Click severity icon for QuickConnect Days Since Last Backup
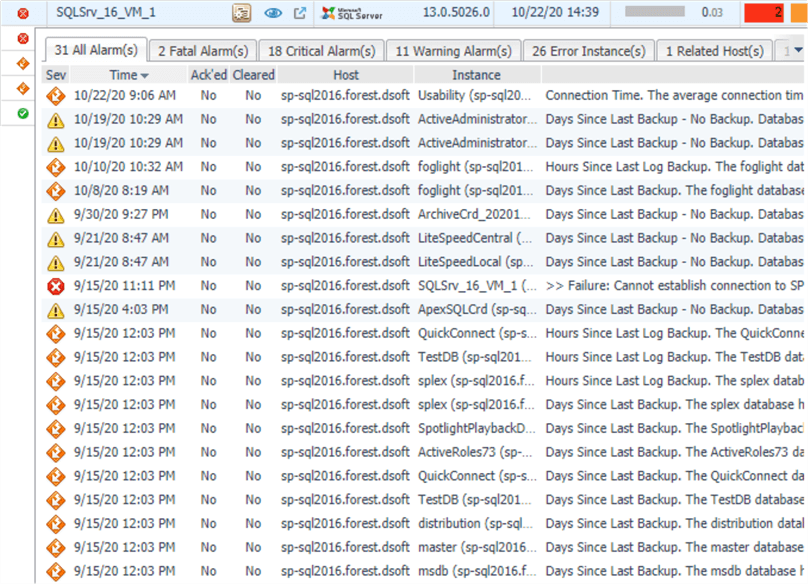Image resolution: width=808 pixels, height=584 pixels. tap(56, 476)
